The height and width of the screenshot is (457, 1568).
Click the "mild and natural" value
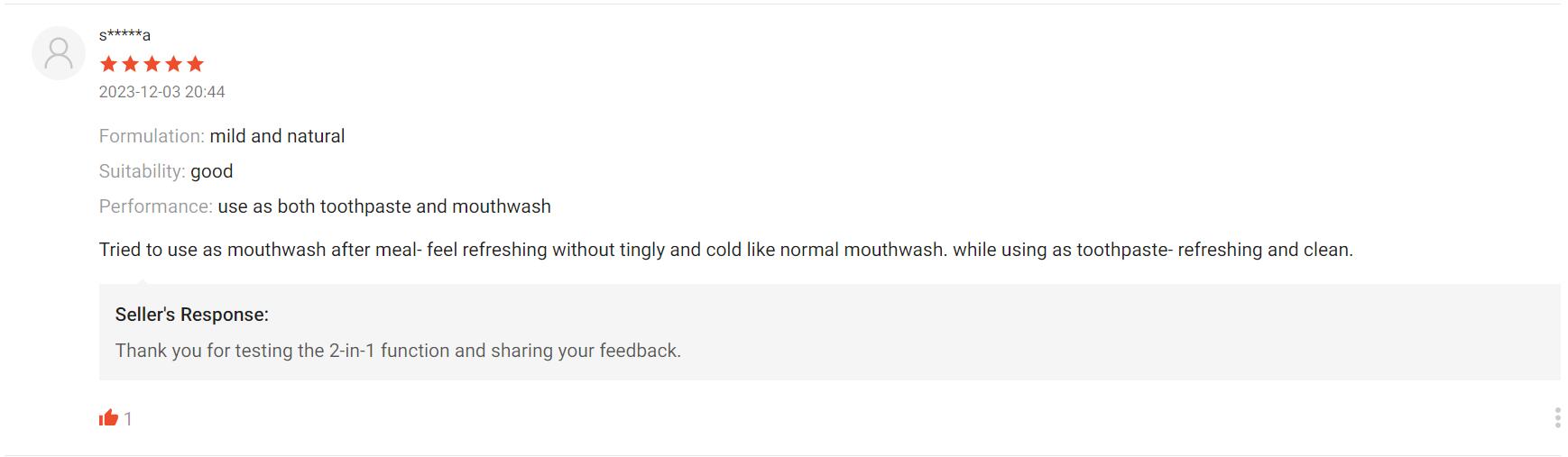click(x=277, y=136)
